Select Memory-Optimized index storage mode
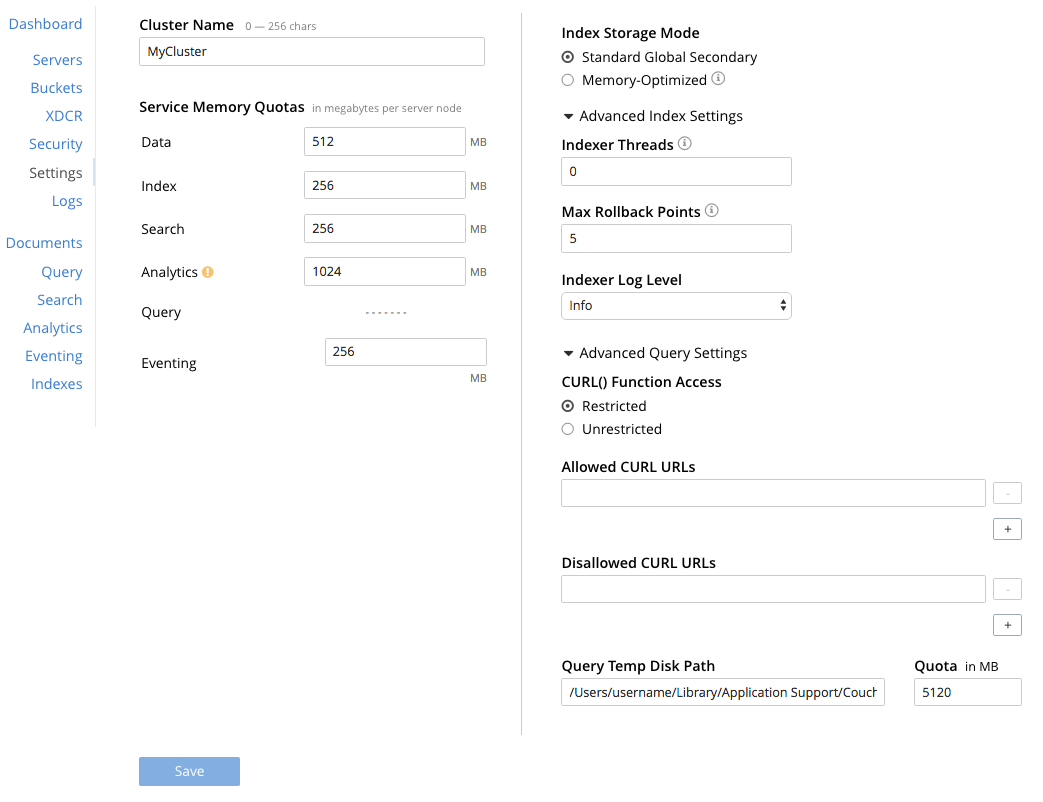 [568, 80]
